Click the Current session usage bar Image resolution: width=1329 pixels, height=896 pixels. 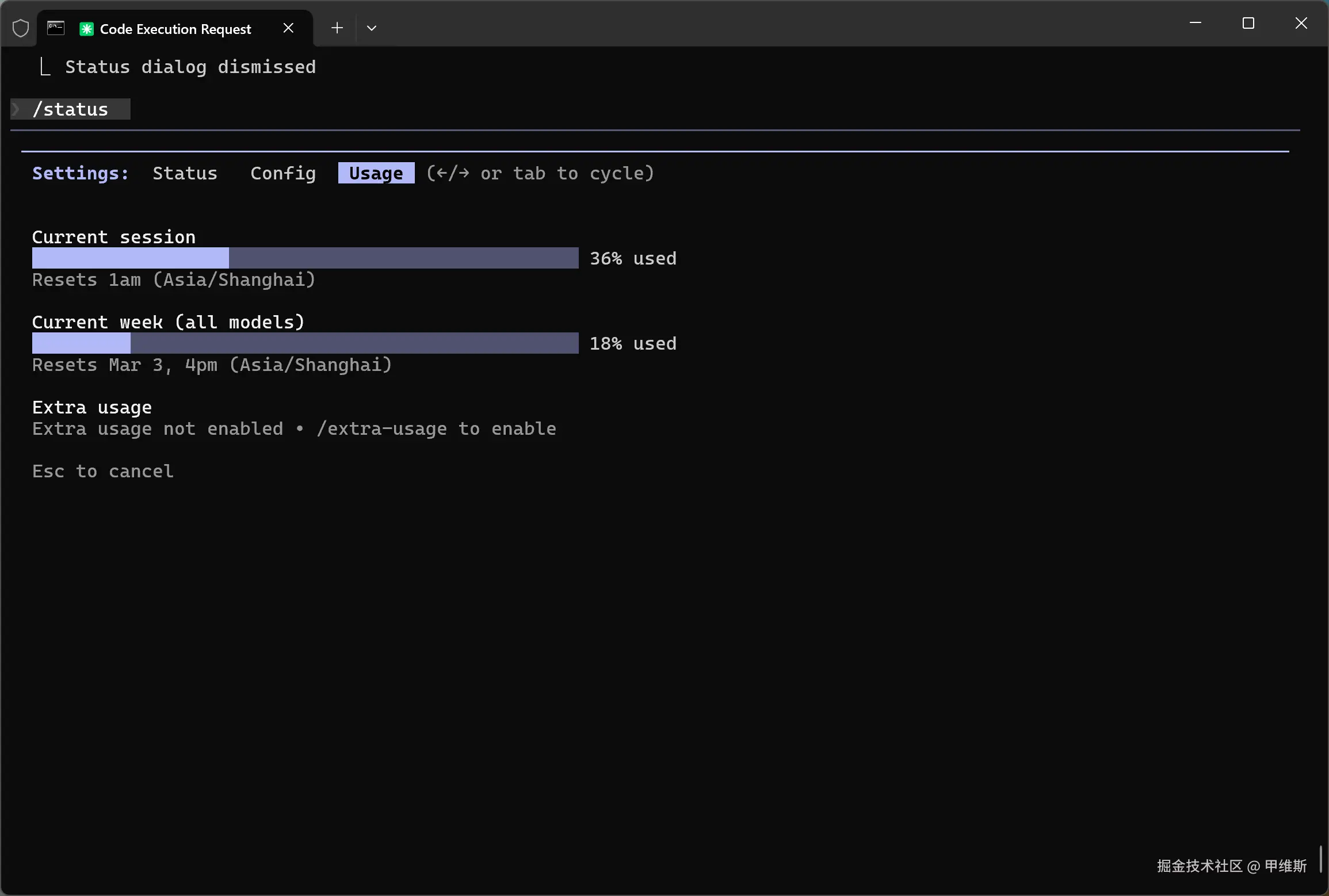[305, 258]
